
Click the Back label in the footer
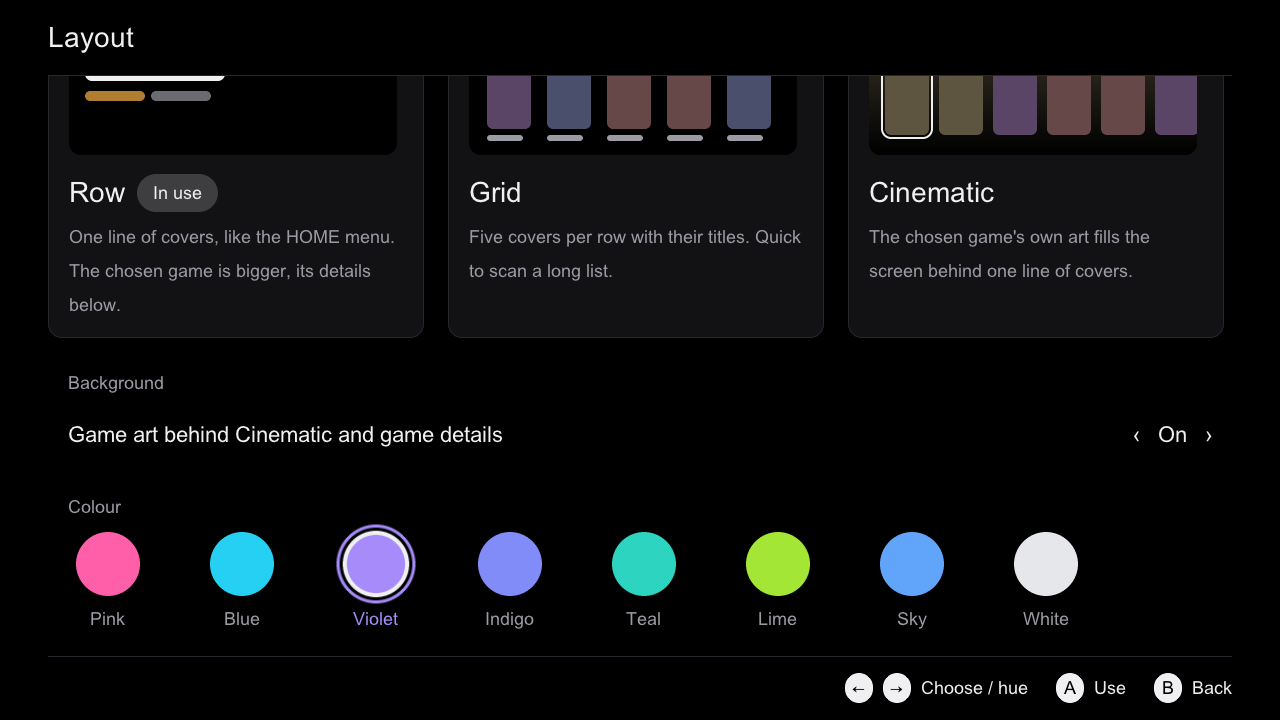click(x=1212, y=688)
